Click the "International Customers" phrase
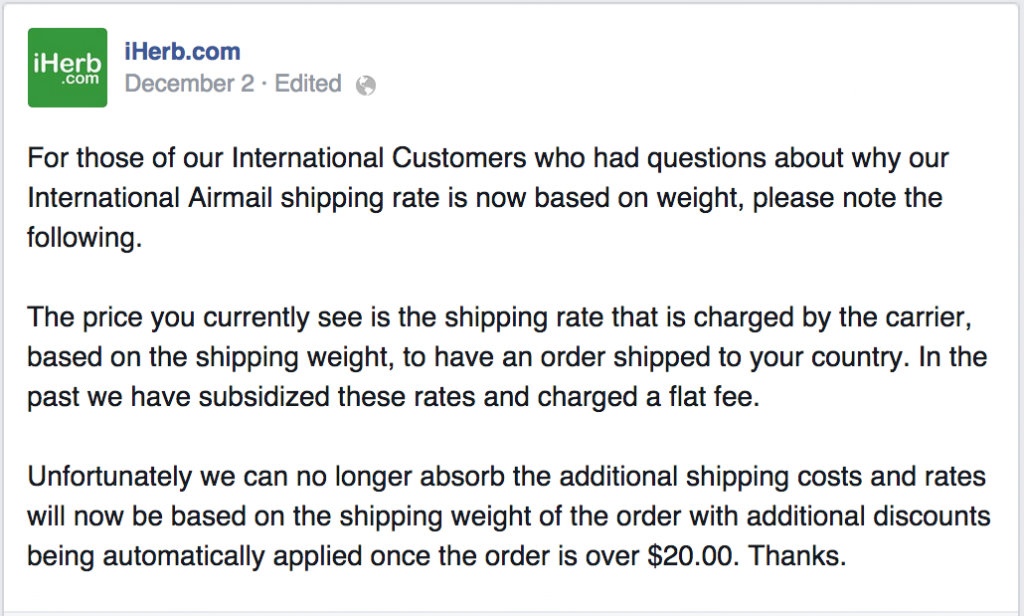The height and width of the screenshot is (616, 1024). 379,158
